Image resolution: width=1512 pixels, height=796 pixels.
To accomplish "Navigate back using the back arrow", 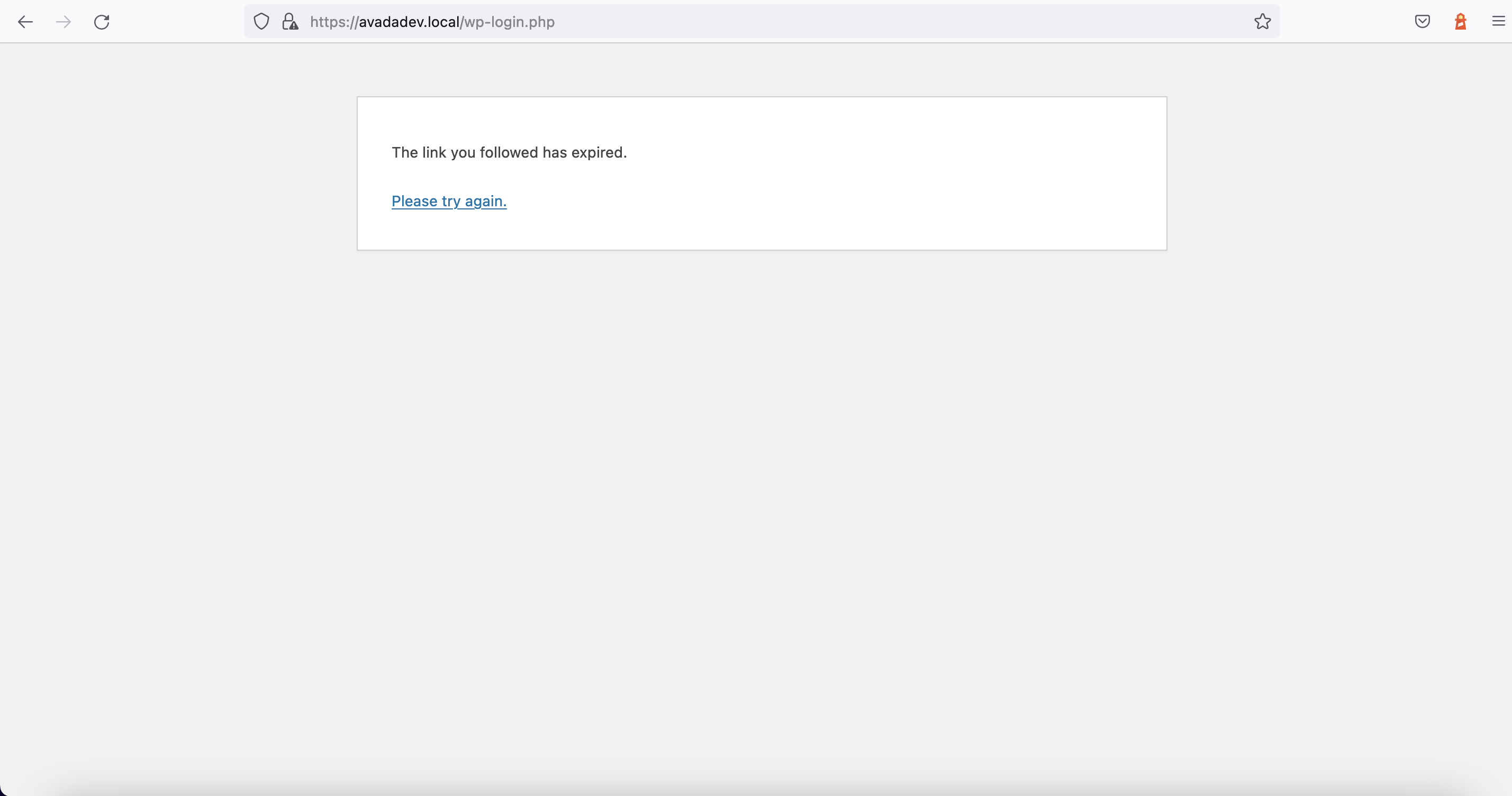I will coord(25,22).
